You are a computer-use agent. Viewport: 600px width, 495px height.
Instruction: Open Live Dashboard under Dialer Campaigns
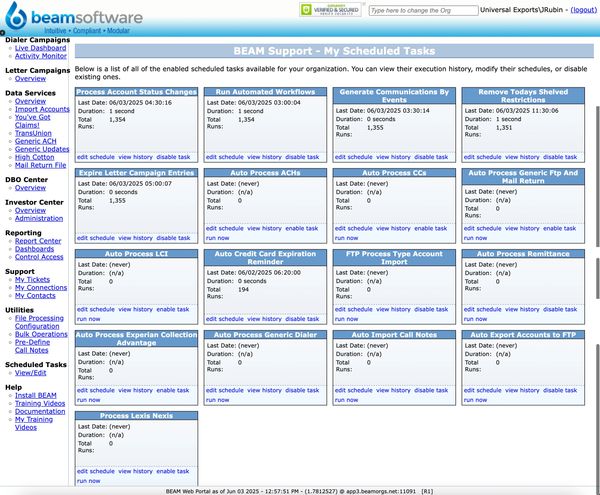tap(41, 47)
